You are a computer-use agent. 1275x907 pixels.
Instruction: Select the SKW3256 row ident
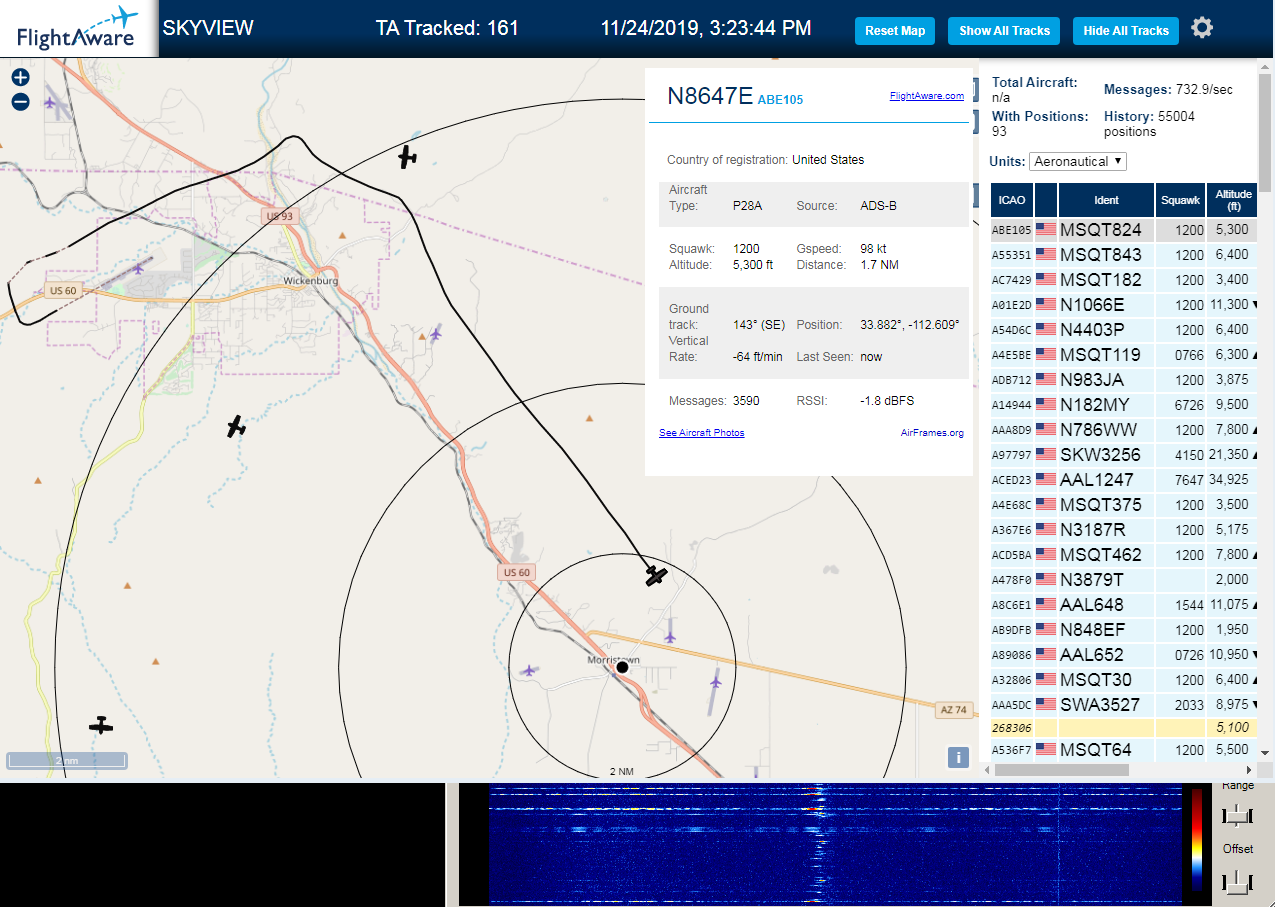point(1101,455)
